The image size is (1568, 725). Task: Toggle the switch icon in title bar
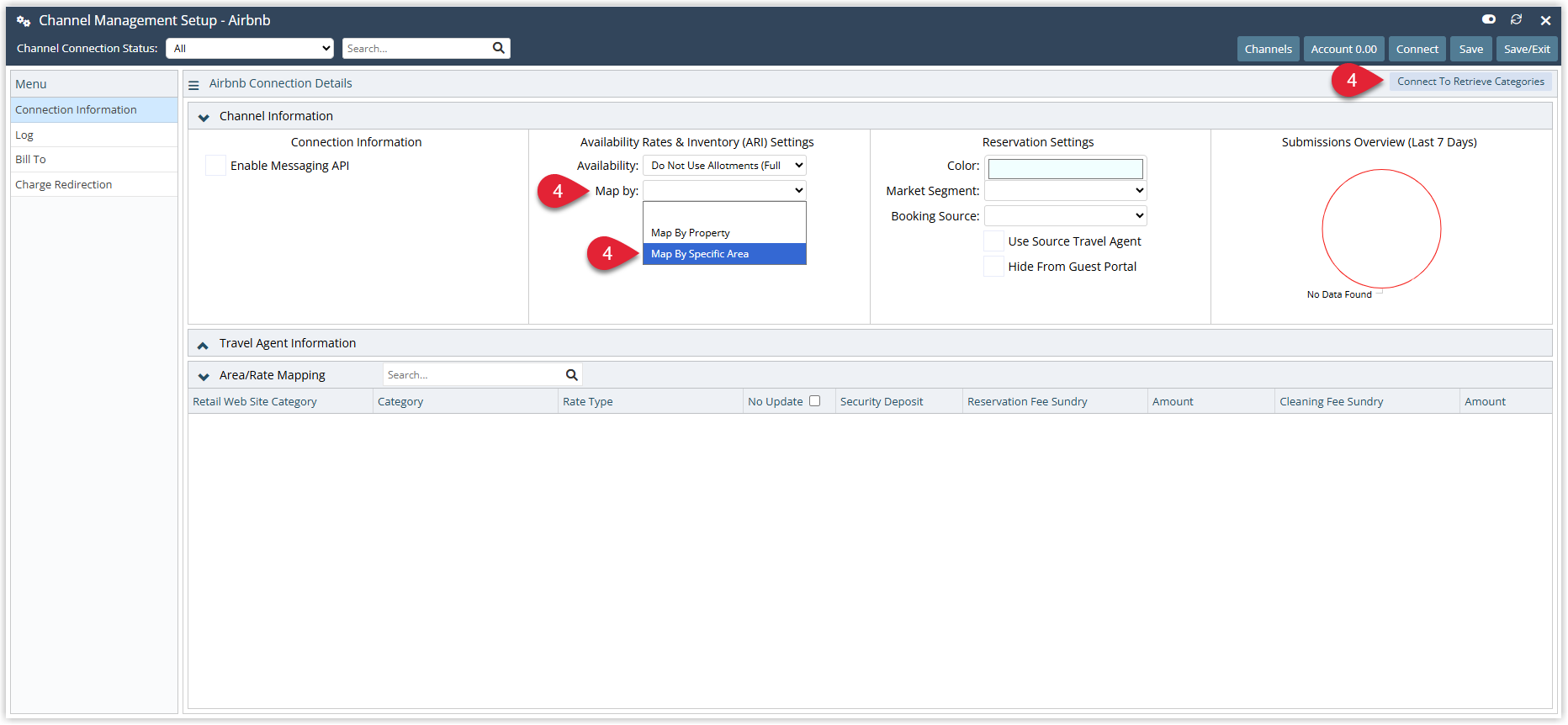(1488, 19)
